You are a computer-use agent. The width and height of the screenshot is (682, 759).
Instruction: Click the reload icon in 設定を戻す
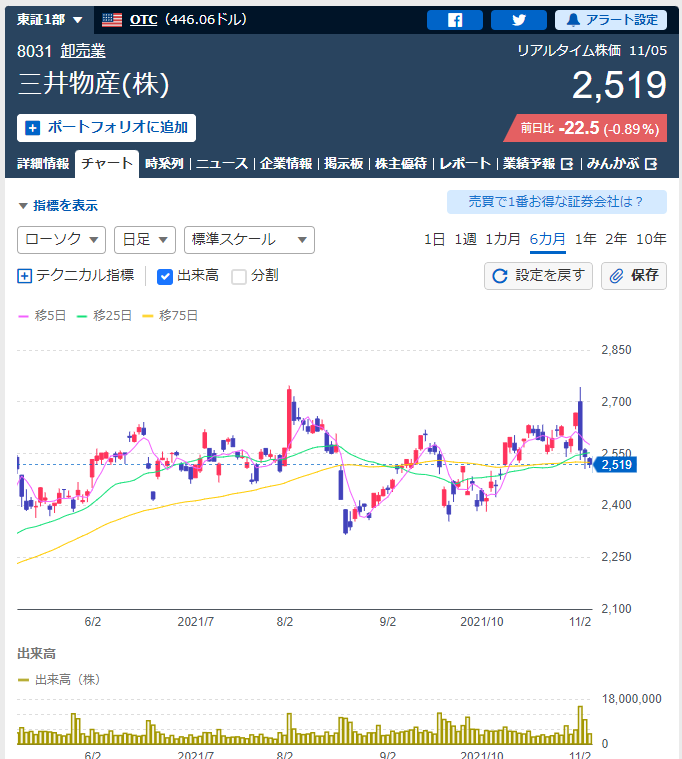(x=500, y=276)
